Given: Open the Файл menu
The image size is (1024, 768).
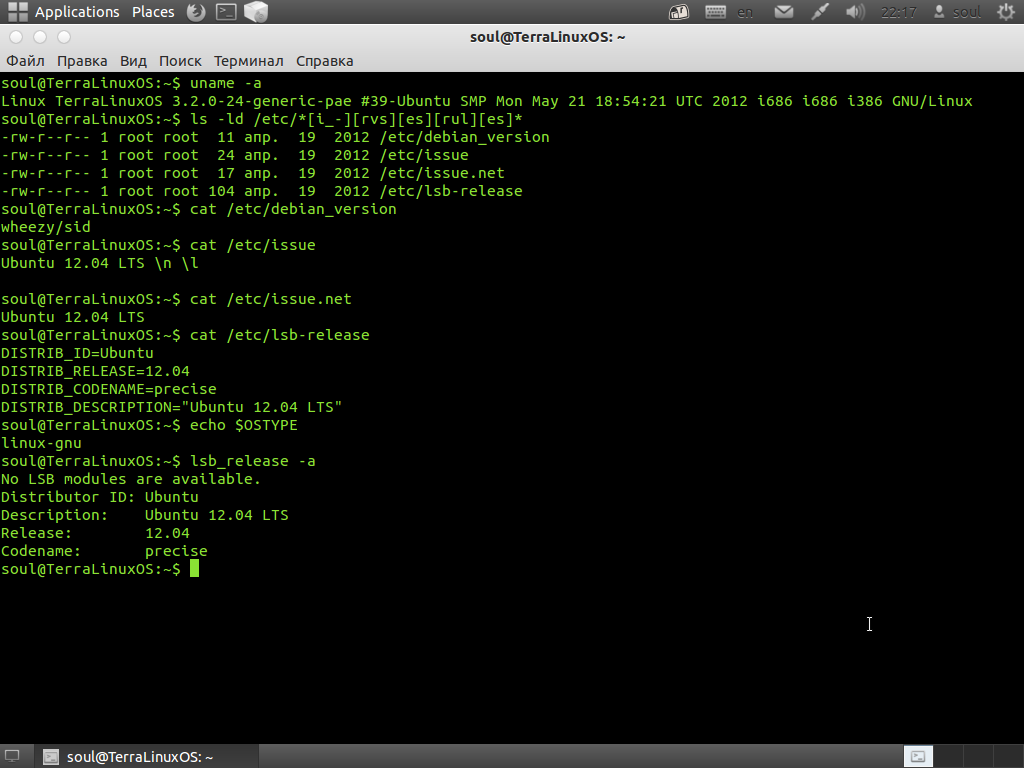Looking at the screenshot, I should point(25,61).
